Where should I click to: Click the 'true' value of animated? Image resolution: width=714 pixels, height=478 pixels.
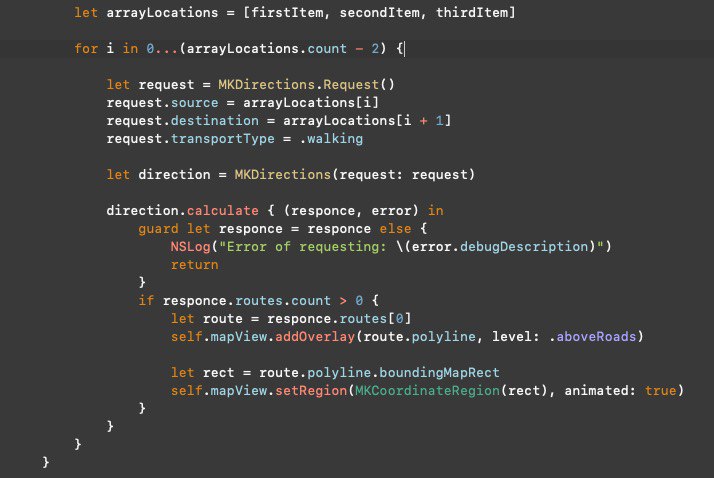(x=660, y=391)
